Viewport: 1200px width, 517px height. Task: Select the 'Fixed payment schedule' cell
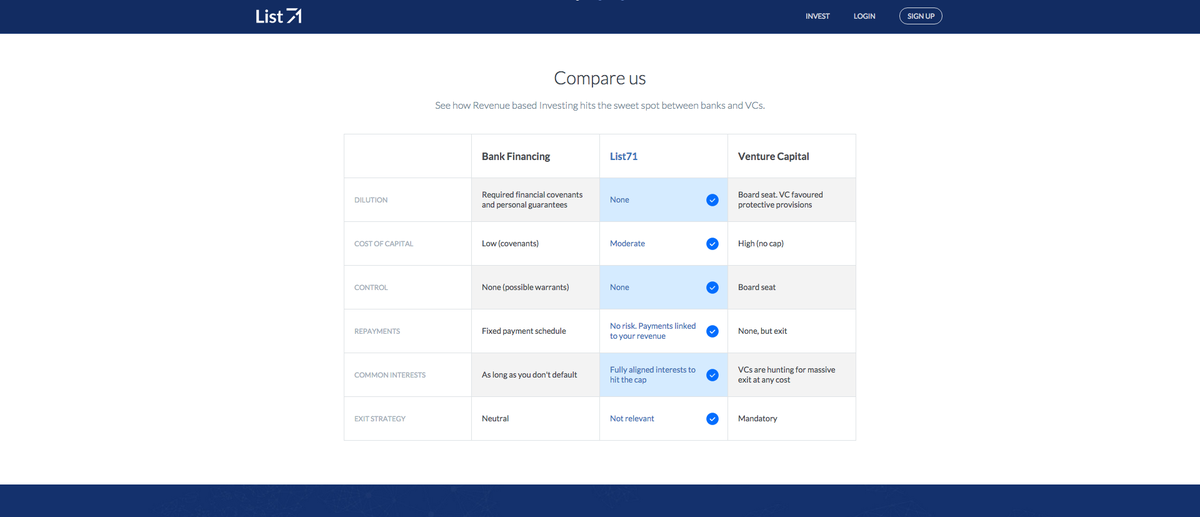535,331
